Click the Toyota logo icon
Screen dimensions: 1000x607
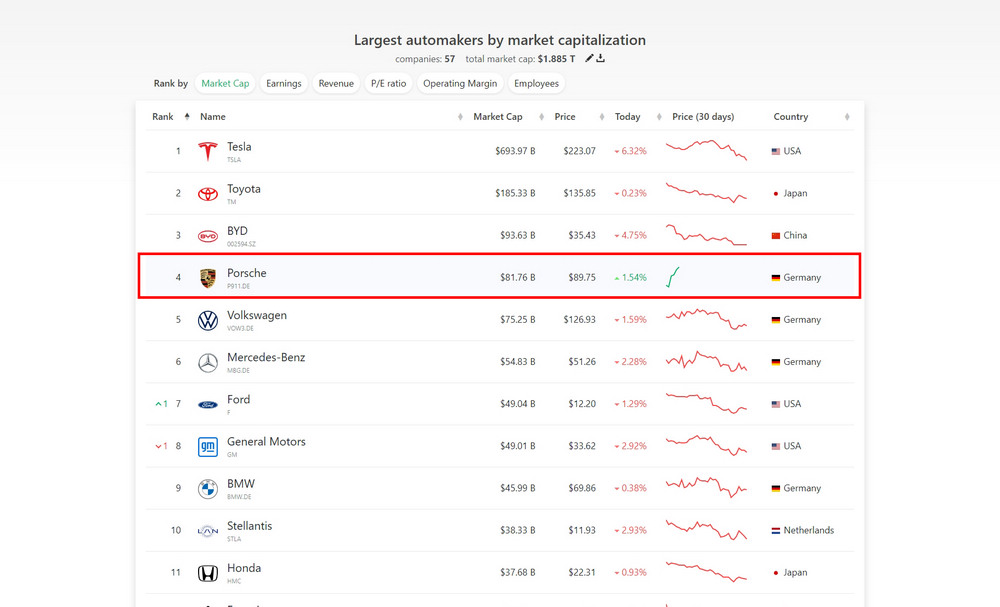coord(207,194)
